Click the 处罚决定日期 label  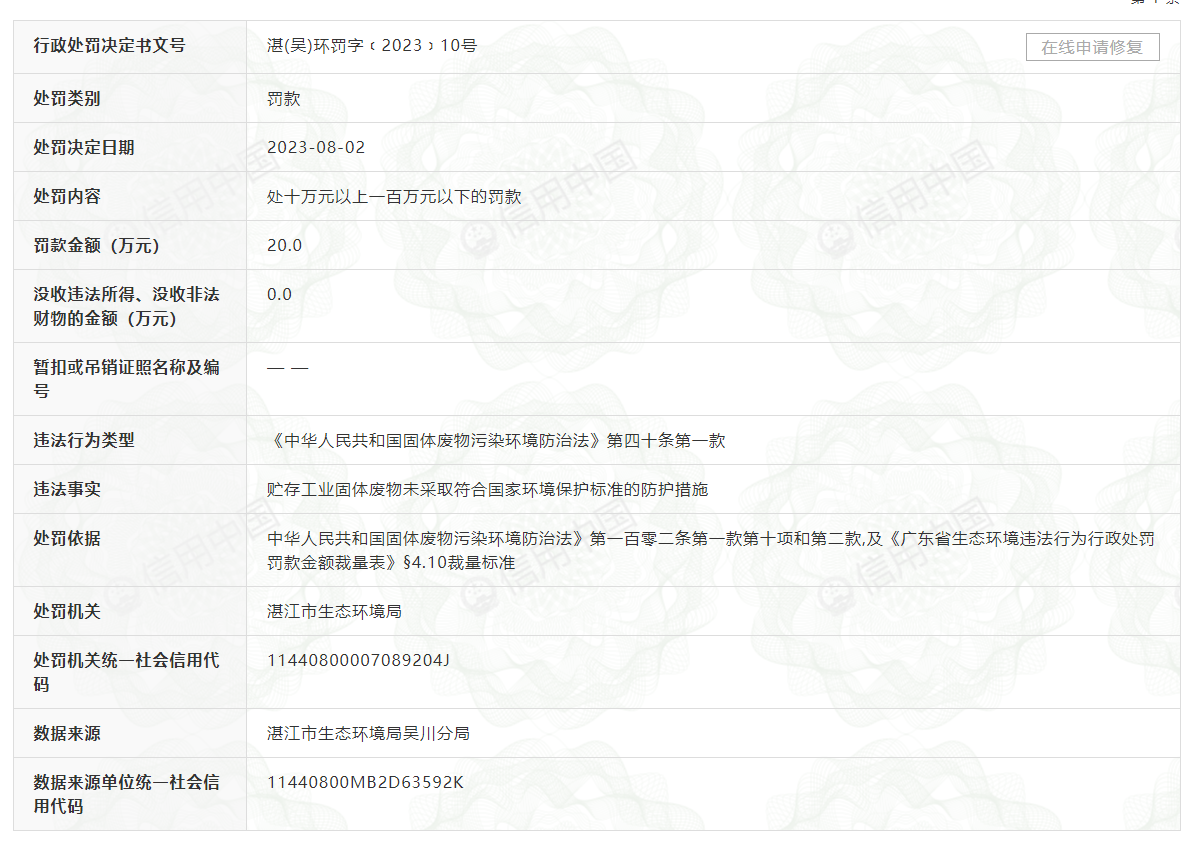tap(84, 148)
